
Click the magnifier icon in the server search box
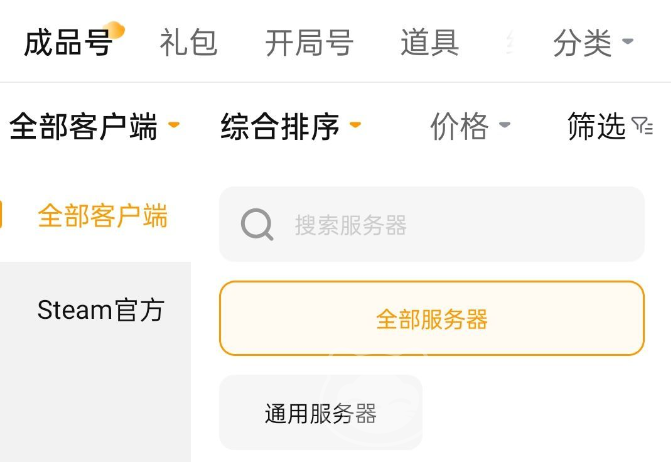[x=257, y=225]
